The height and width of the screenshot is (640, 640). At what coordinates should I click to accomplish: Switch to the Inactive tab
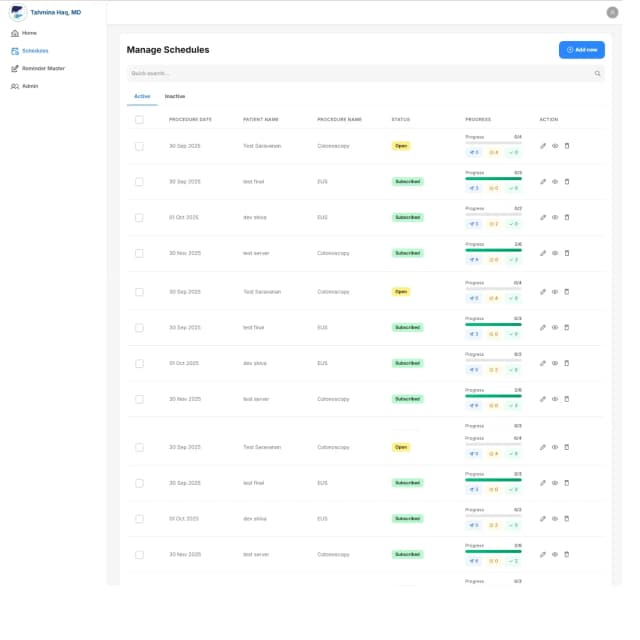(x=175, y=96)
